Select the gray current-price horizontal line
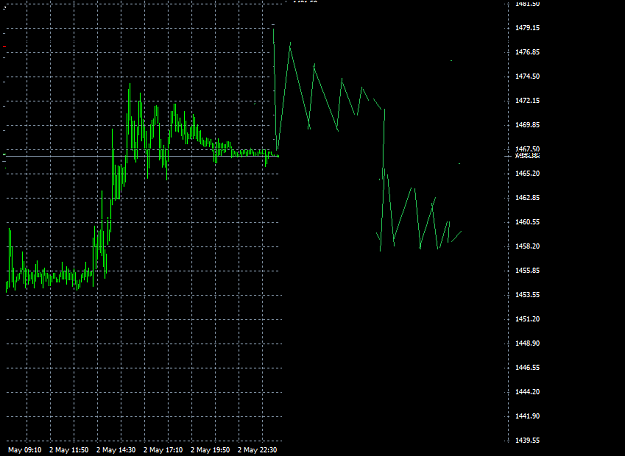Image resolution: width=625 pixels, height=456 pixels. (142, 156)
